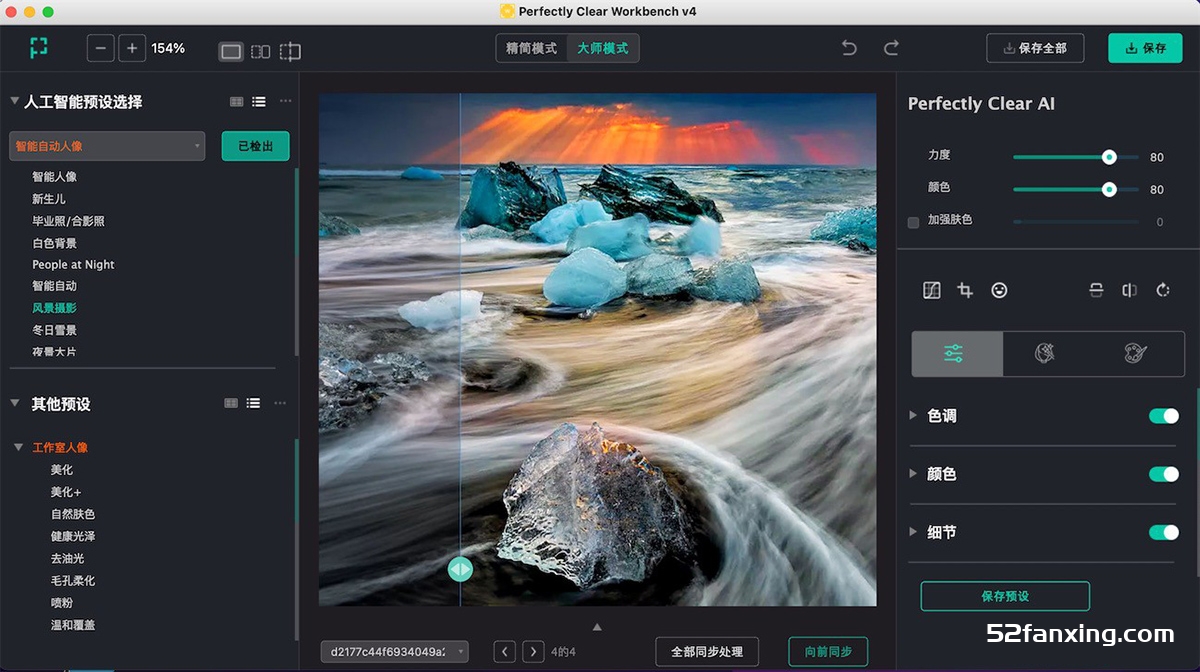Switch 人工智能预设选择 to list view
Viewport: 1200px width, 672px height.
pyautogui.click(x=259, y=101)
